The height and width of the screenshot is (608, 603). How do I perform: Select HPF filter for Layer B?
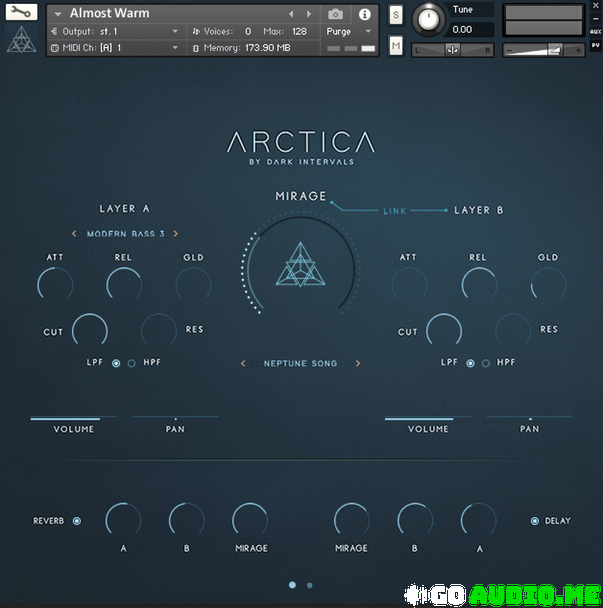click(x=486, y=363)
